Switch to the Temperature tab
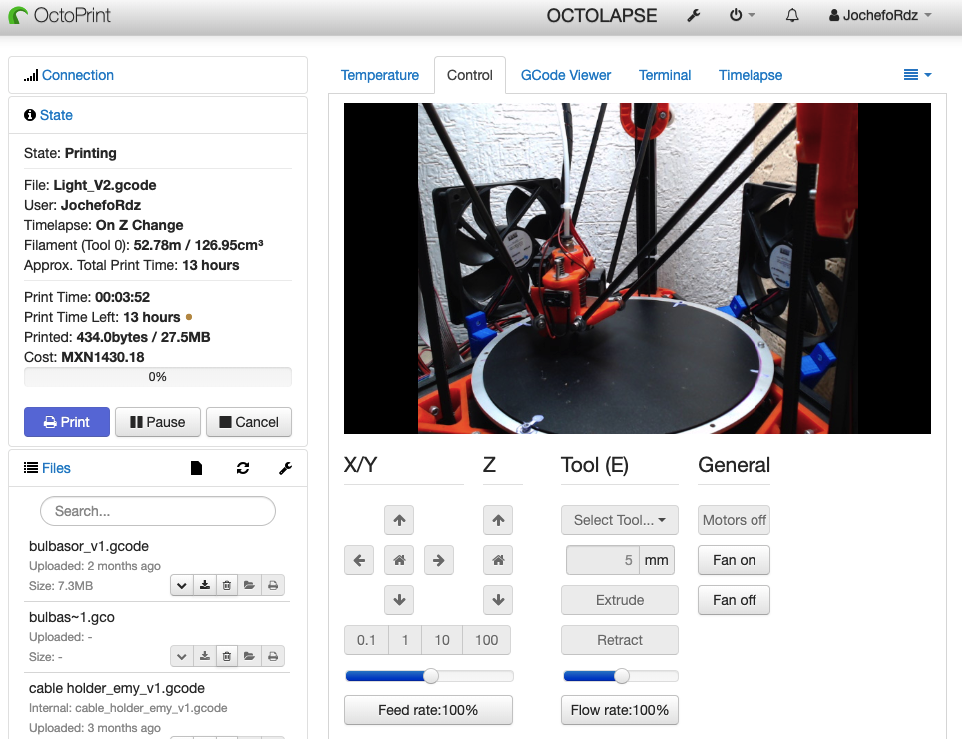The height and width of the screenshot is (739, 962). coord(380,75)
